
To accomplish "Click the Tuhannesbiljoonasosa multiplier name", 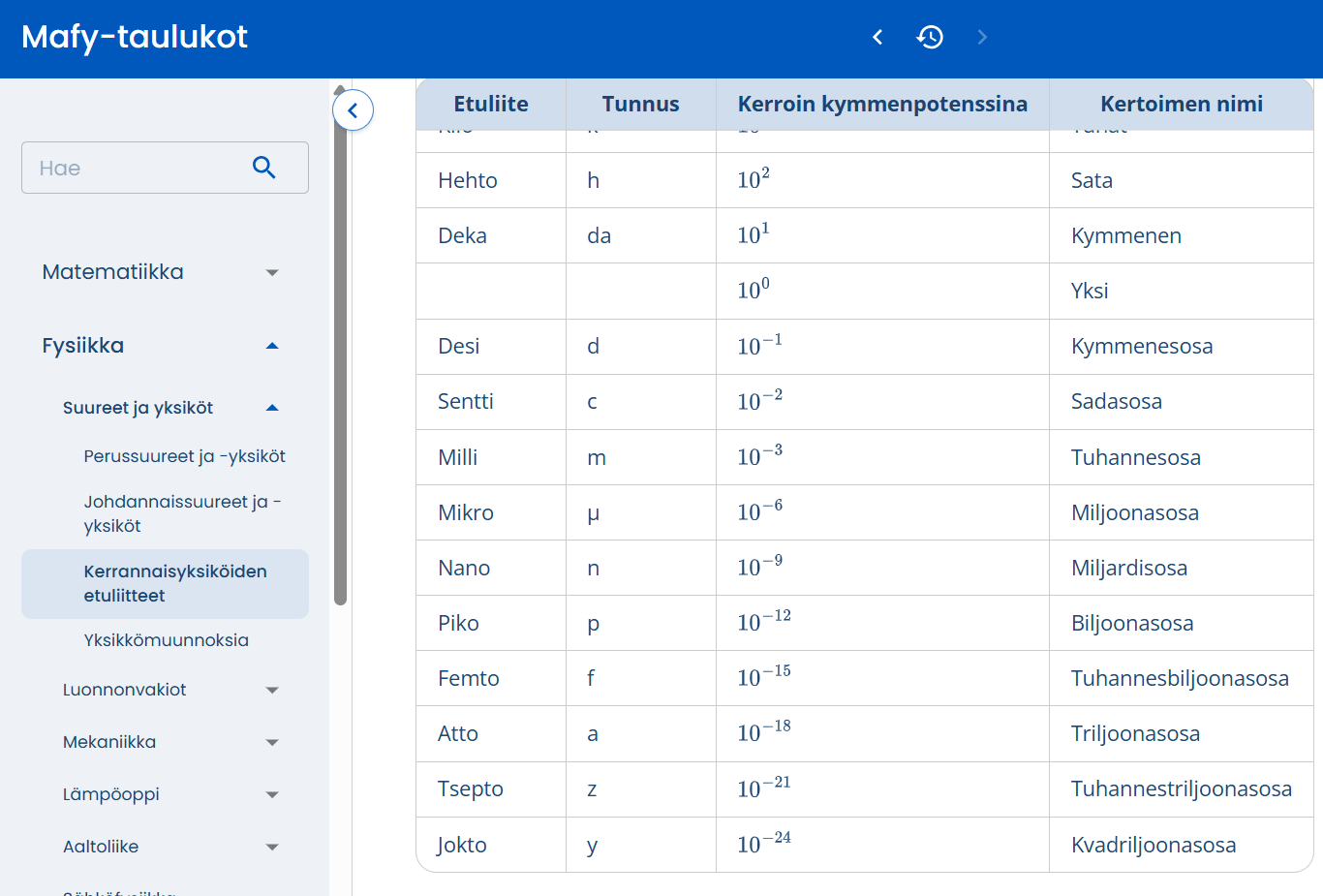I will click(1180, 678).
